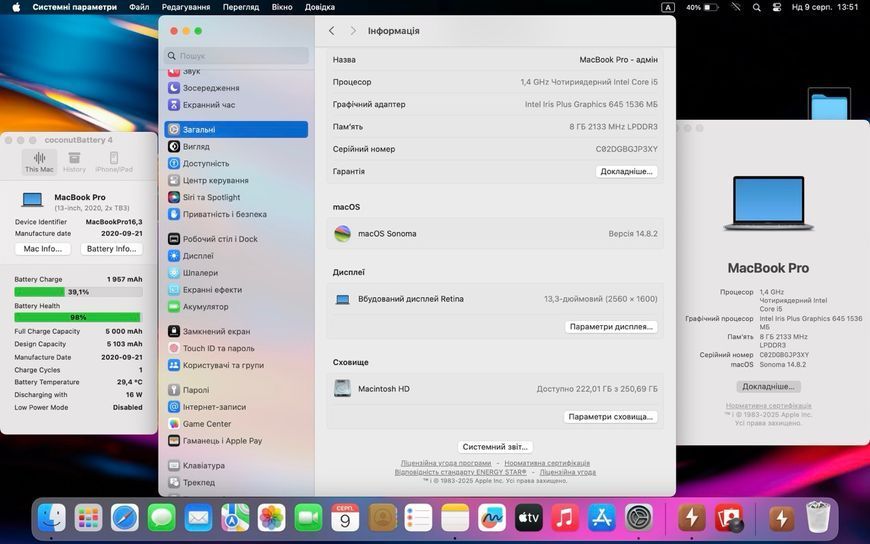Open Ліцензійна угода програми link
The width and height of the screenshot is (870, 544).
446,463
